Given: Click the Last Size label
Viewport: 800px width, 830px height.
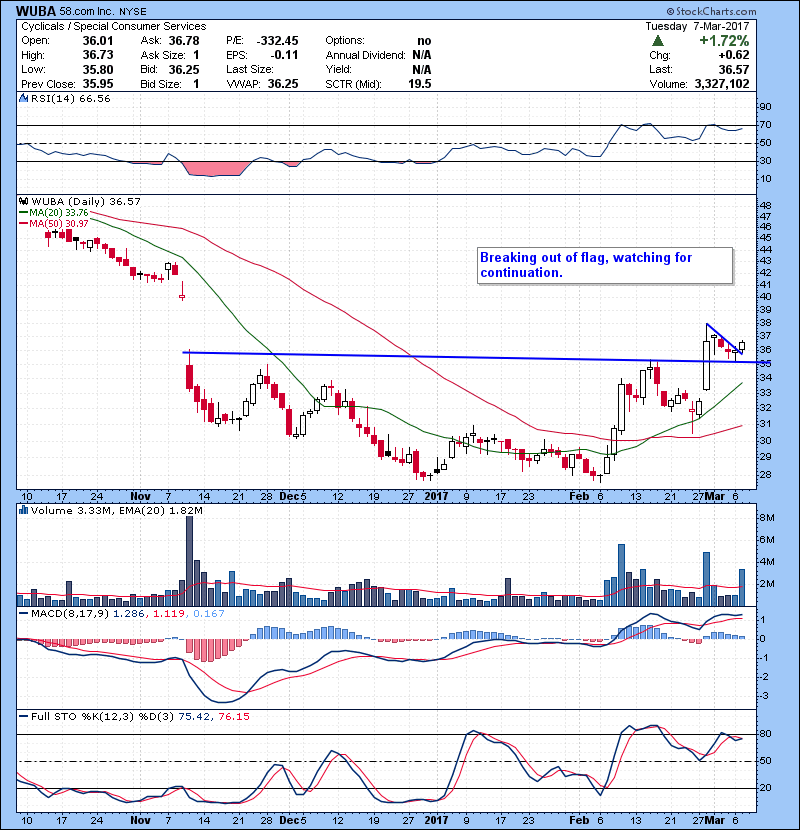Looking at the screenshot, I should coord(250,69).
